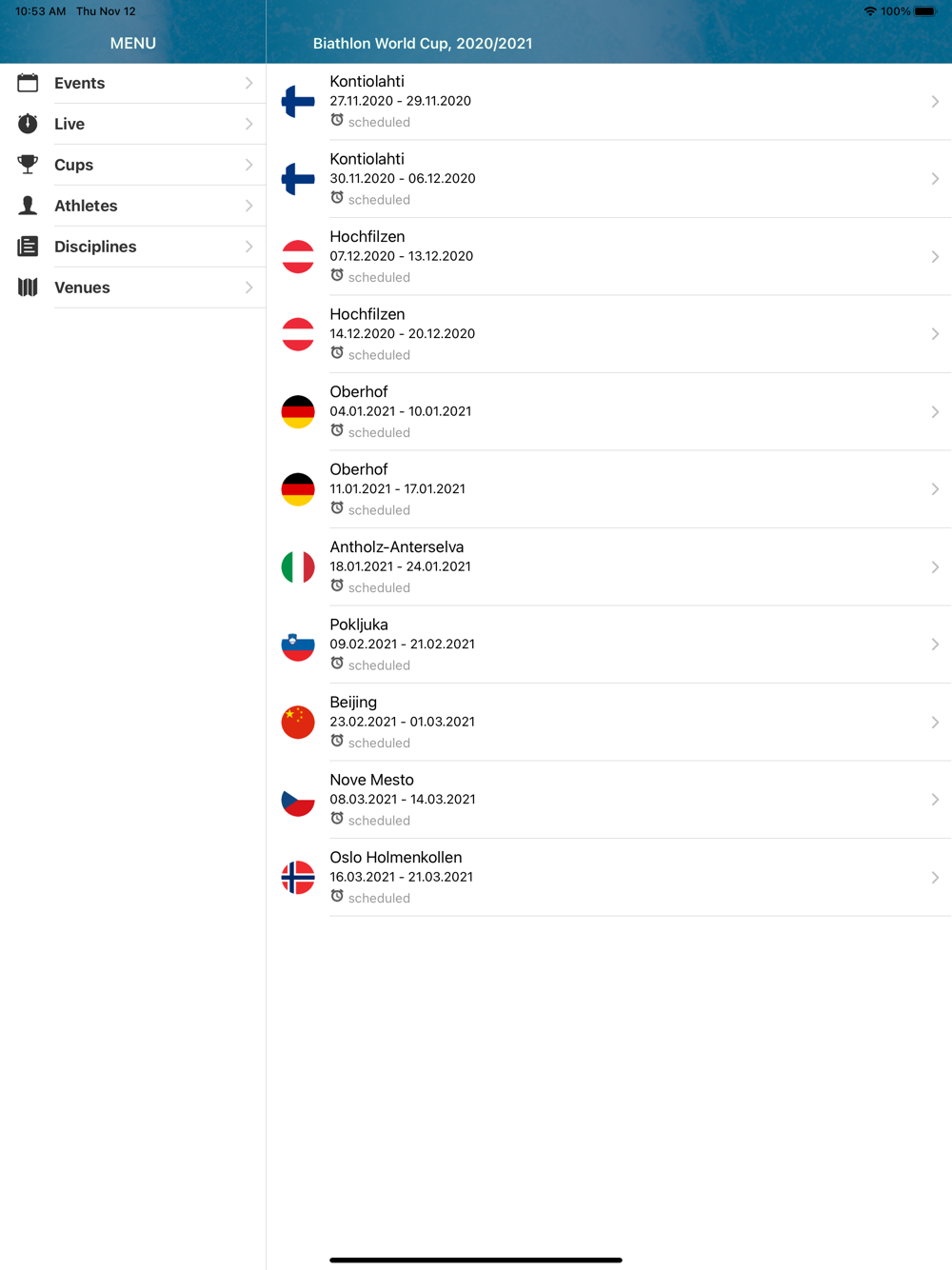The height and width of the screenshot is (1270, 952).
Task: Click the Slovenia flag for Pokljuka
Action: tap(298, 645)
